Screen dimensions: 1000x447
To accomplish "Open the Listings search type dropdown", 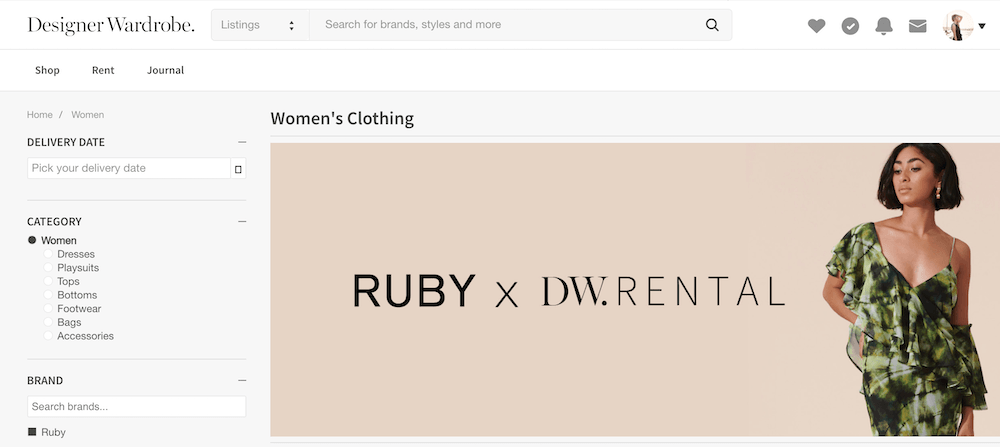I will [x=259, y=25].
